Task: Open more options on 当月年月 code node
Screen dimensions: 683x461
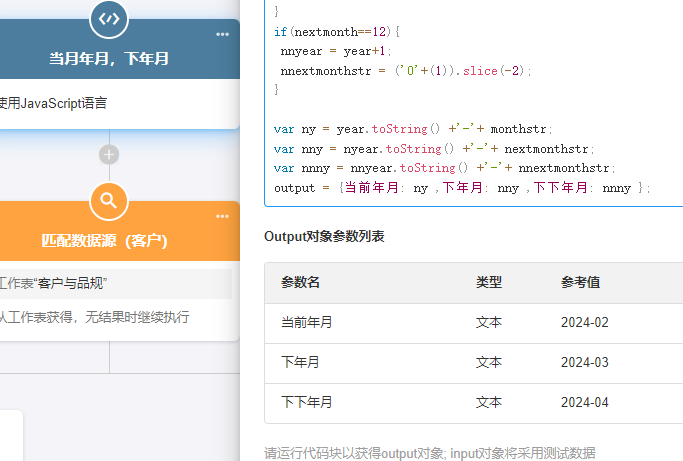Action: [x=222, y=34]
